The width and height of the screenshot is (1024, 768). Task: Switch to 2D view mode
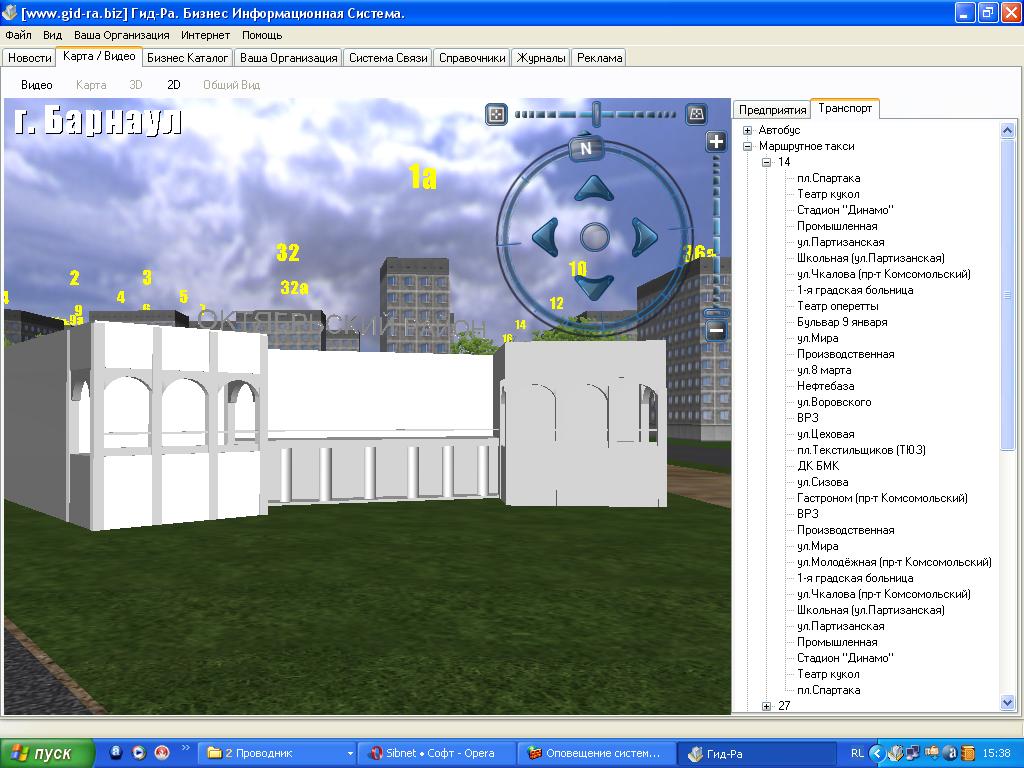(x=173, y=85)
